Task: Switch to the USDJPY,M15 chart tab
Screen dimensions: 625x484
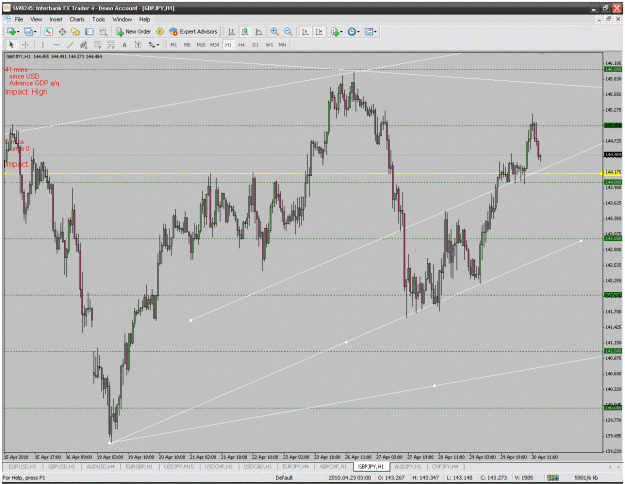Action: (x=179, y=466)
